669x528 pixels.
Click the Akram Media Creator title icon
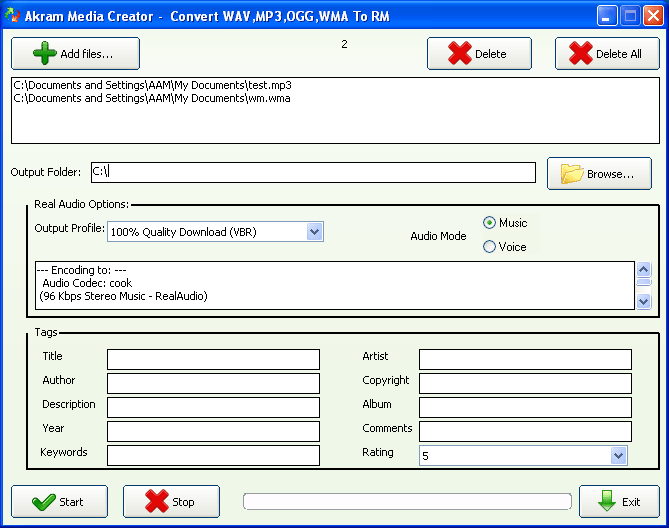click(x=12, y=16)
